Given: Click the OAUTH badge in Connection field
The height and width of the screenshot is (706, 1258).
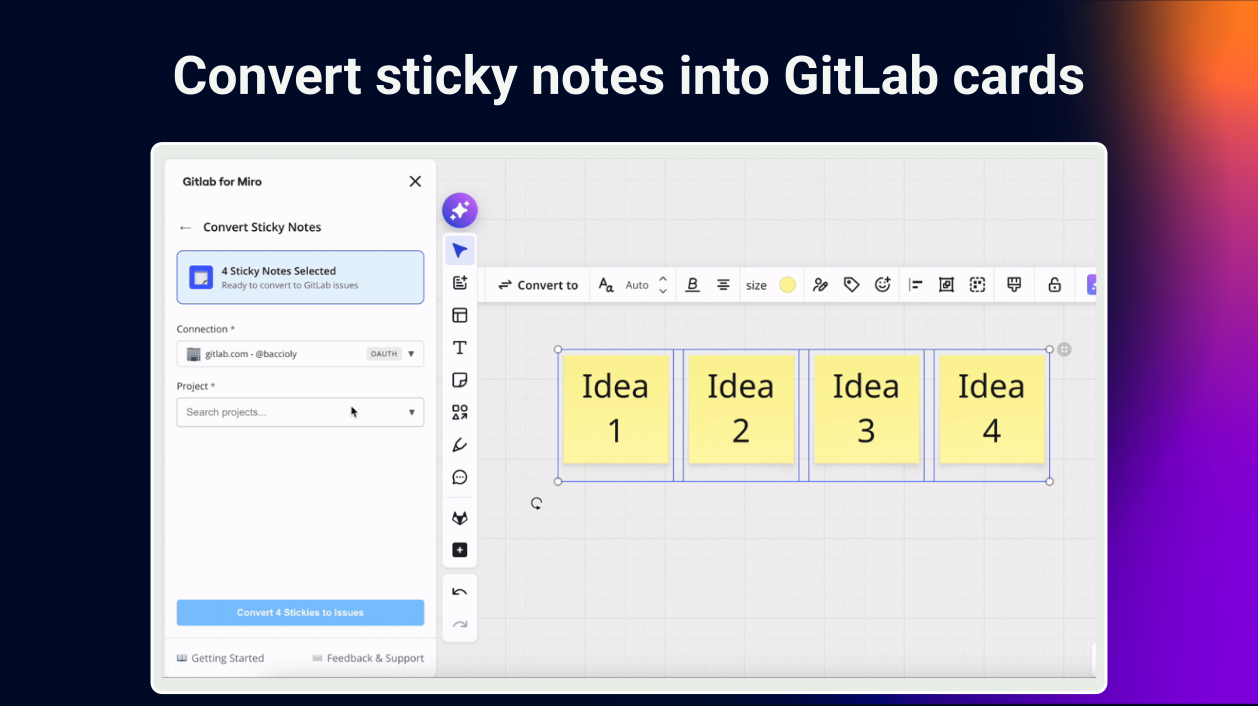Looking at the screenshot, I should tap(384, 354).
